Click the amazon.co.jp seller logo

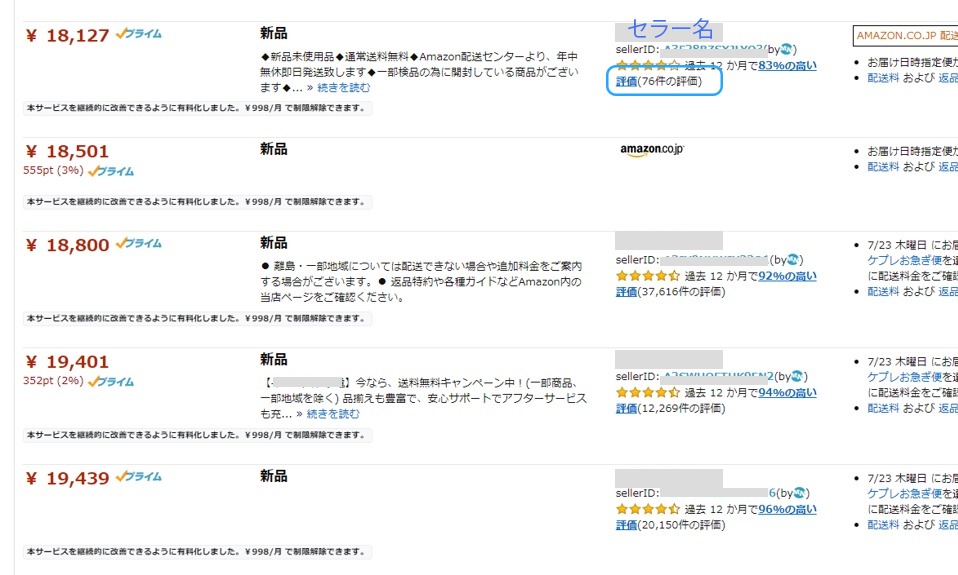652,150
